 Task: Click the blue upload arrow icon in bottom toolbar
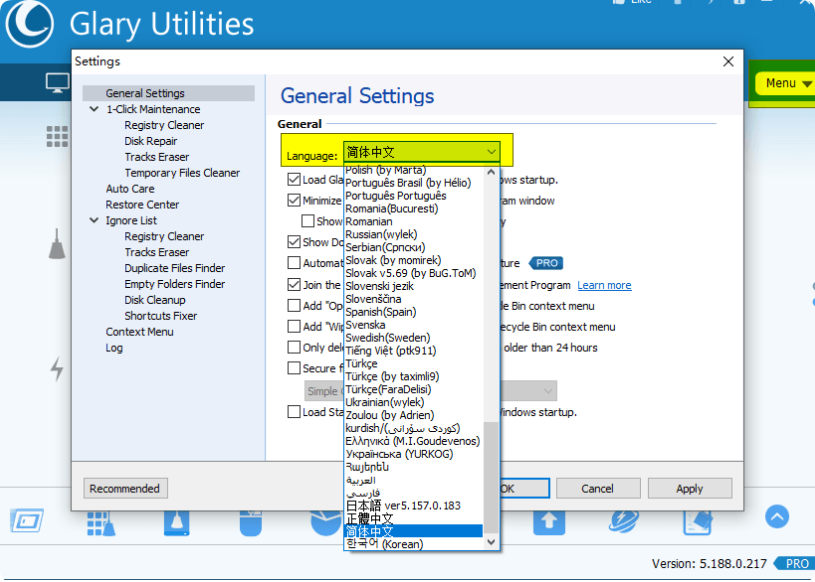(x=549, y=520)
